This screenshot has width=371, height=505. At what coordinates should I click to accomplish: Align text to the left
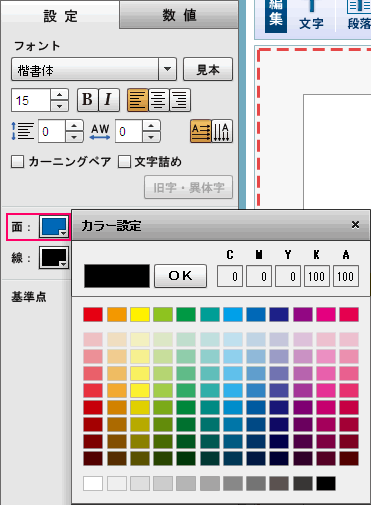[138, 100]
